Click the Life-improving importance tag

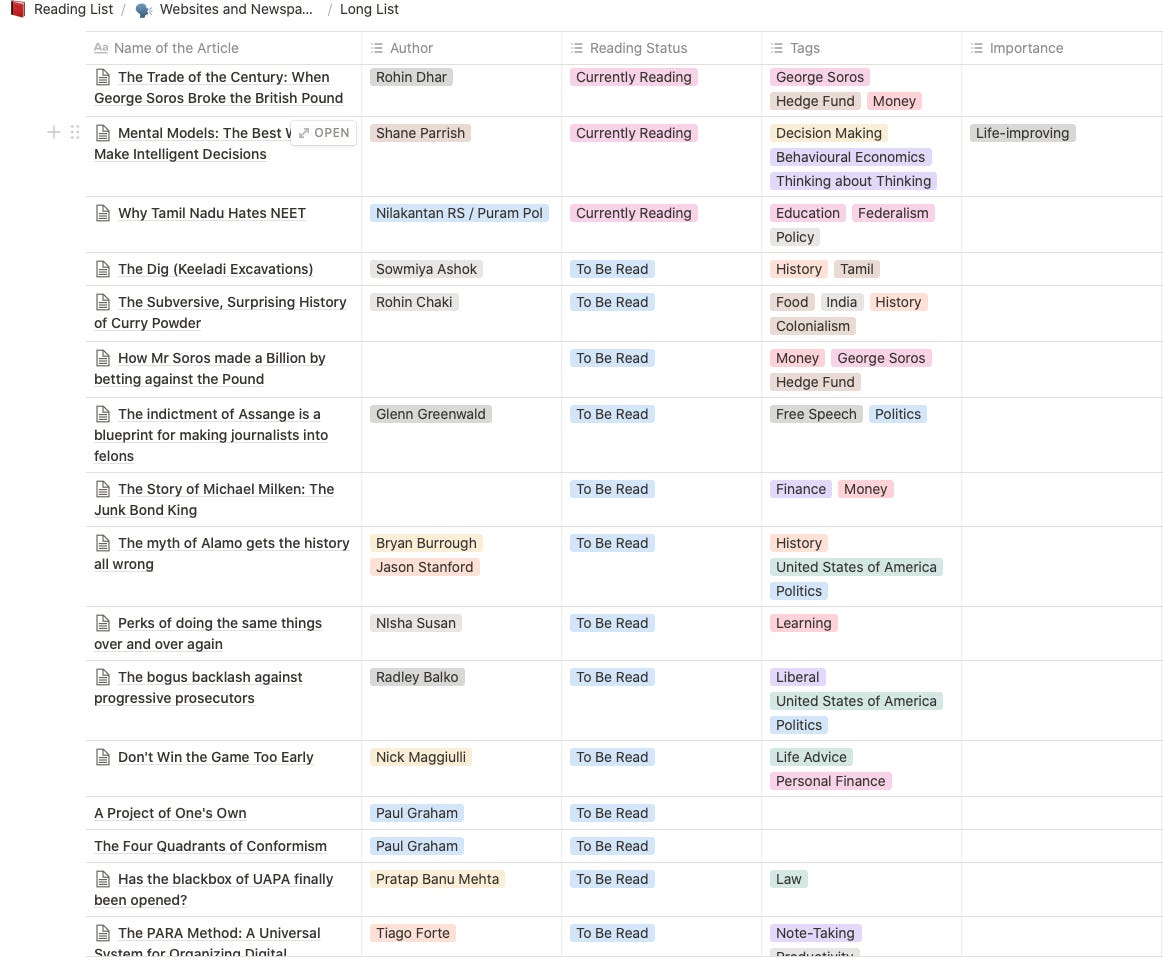(1022, 133)
